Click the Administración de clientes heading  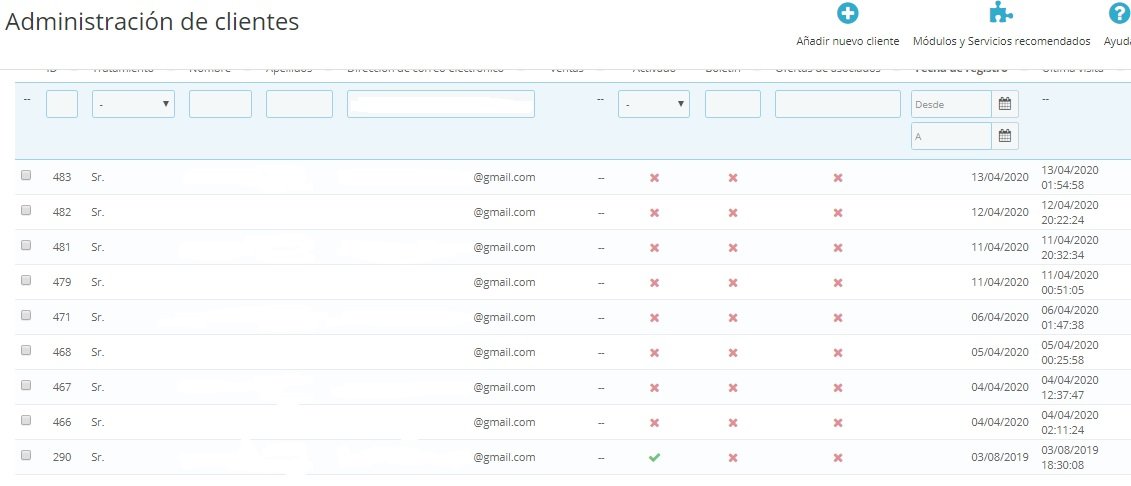[152, 22]
